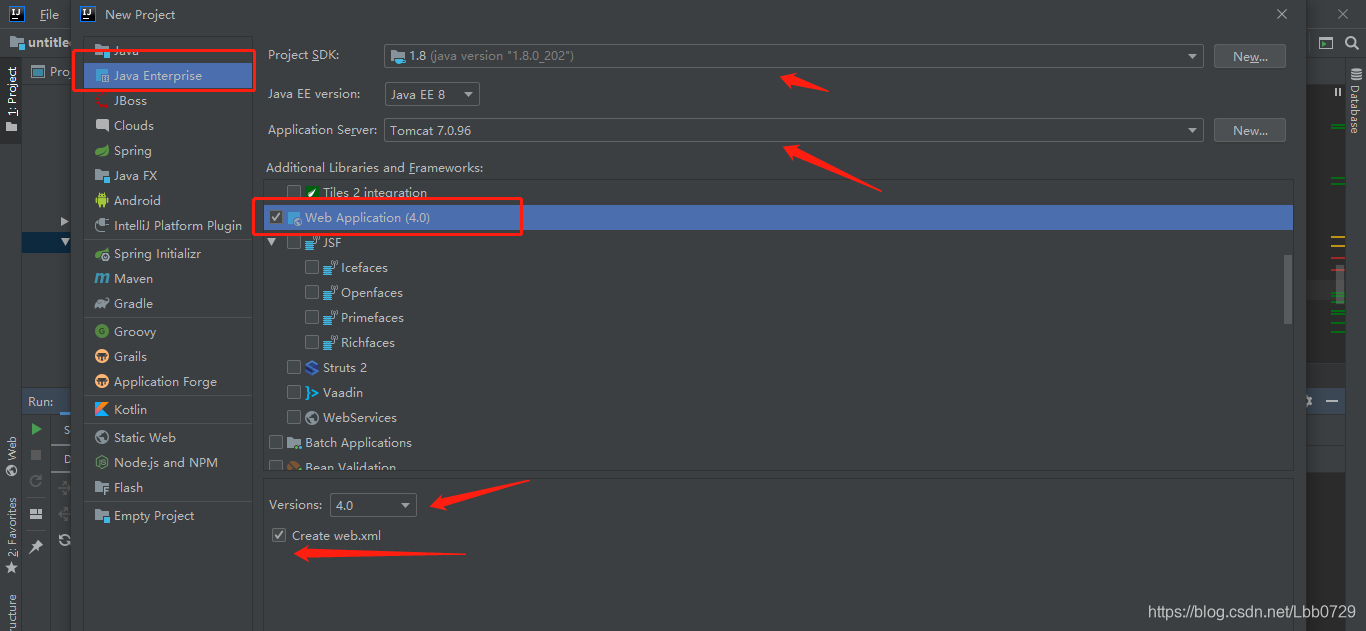Viewport: 1366px width, 631px height.
Task: Click the frameworks list scrollbar
Action: [1288, 289]
